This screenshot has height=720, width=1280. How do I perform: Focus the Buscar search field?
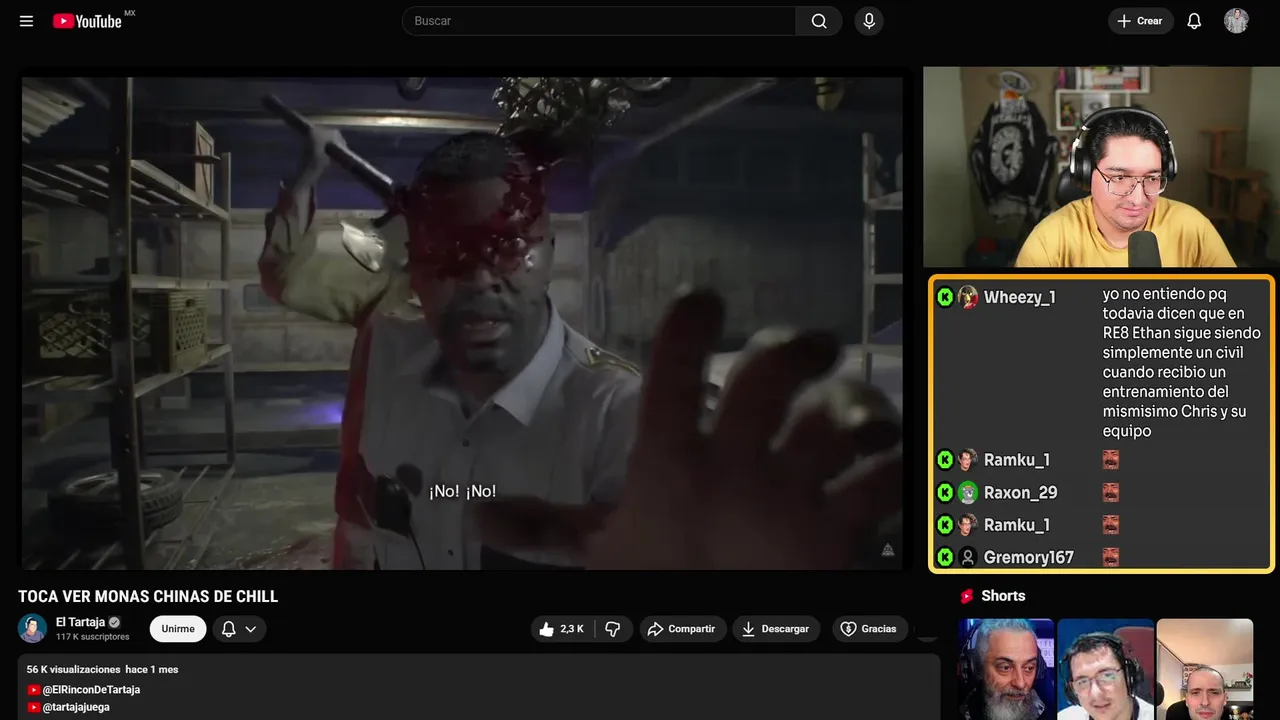tap(599, 21)
